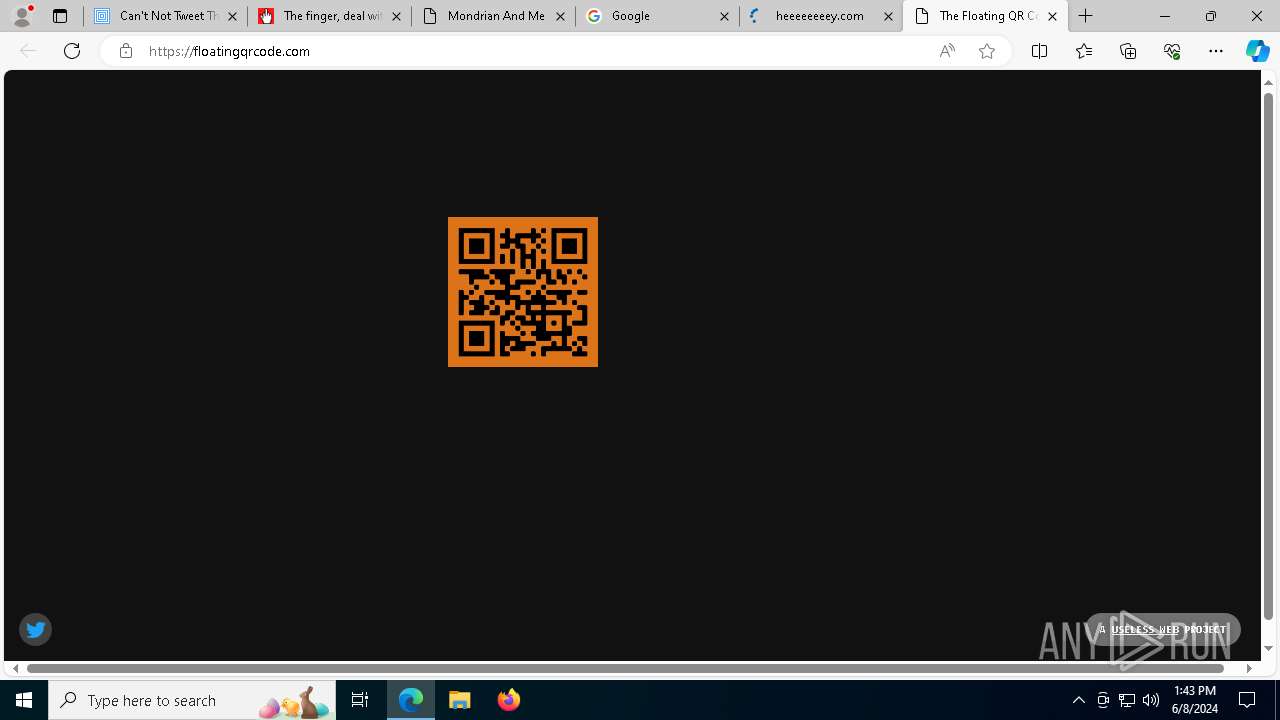Click the horizontal scrollbar thumb
1280x720 pixels.
pyautogui.click(x=626, y=668)
